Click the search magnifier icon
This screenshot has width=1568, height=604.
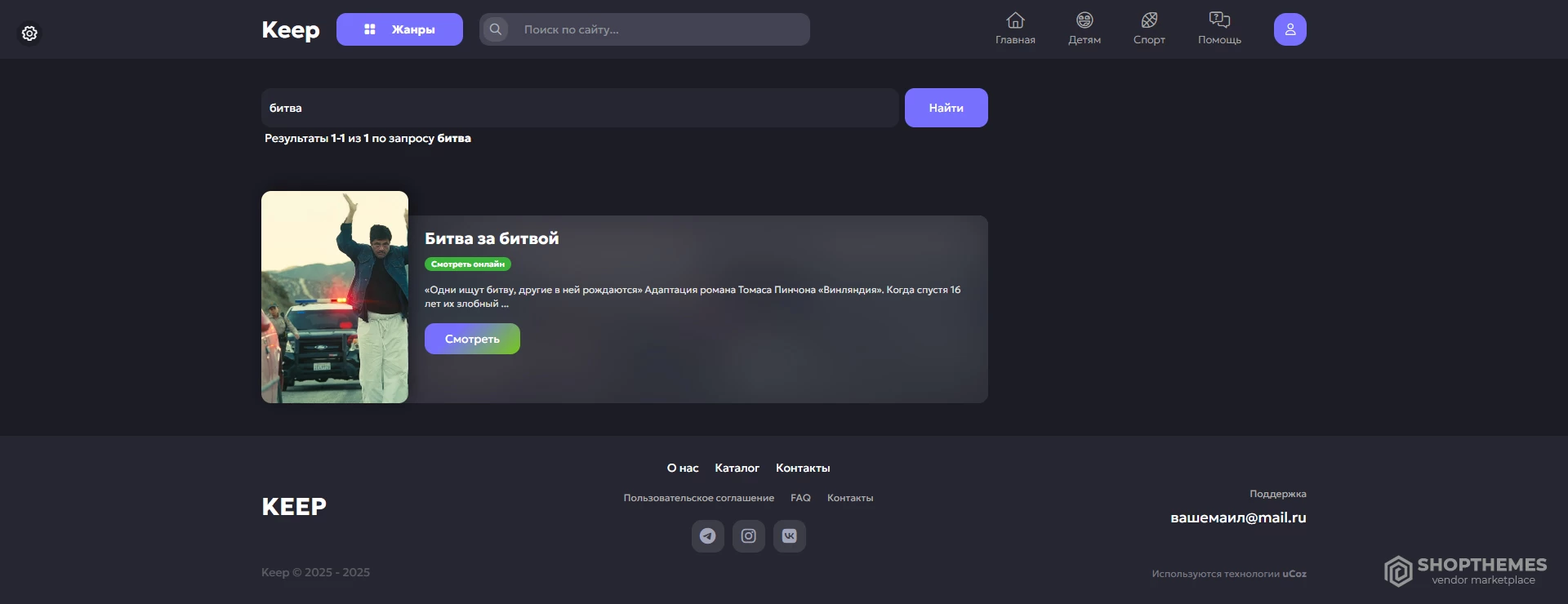pos(495,29)
